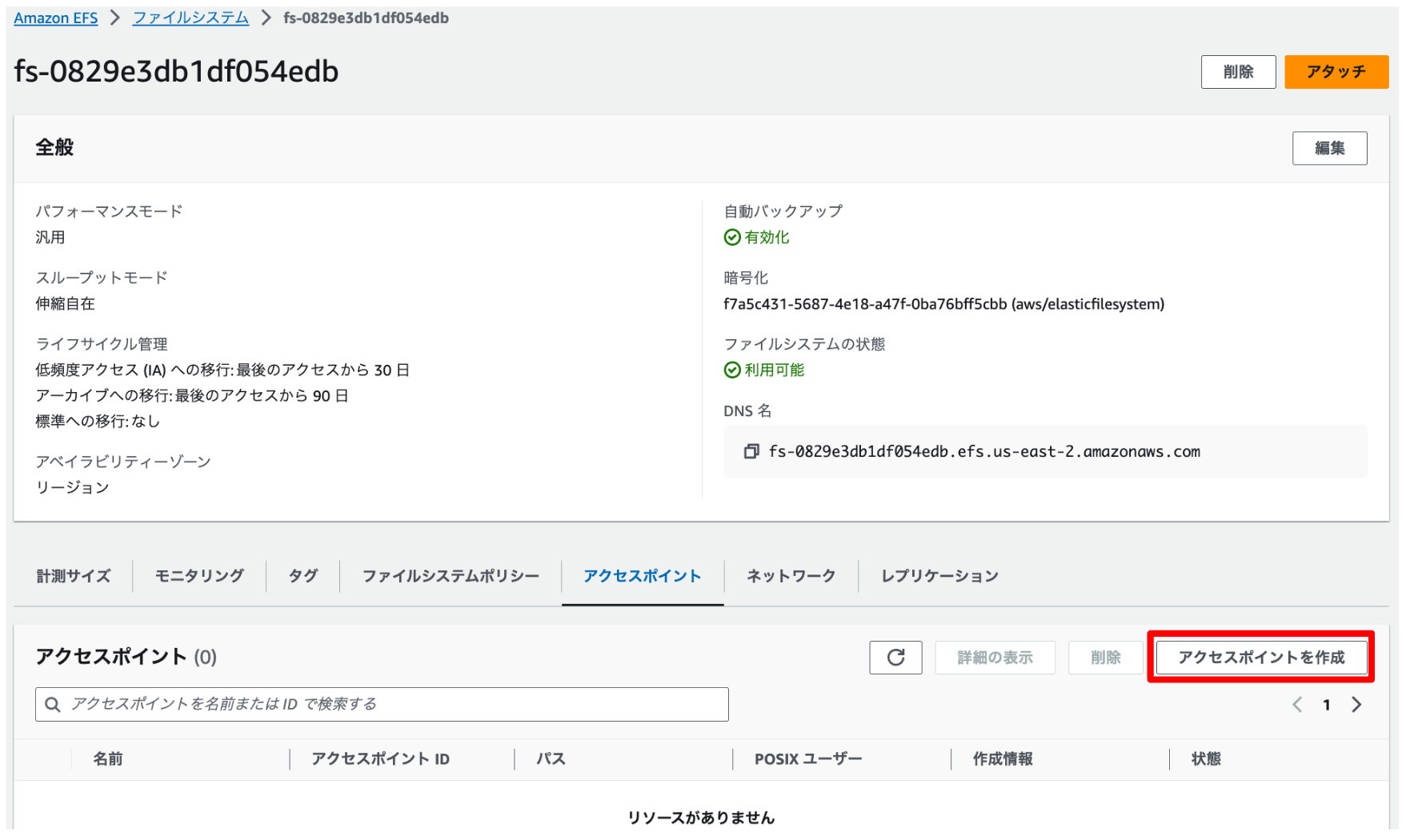This screenshot has height=840, width=1406.
Task: Click the アクセスポイント (0) panel heading
Action: tap(126, 657)
